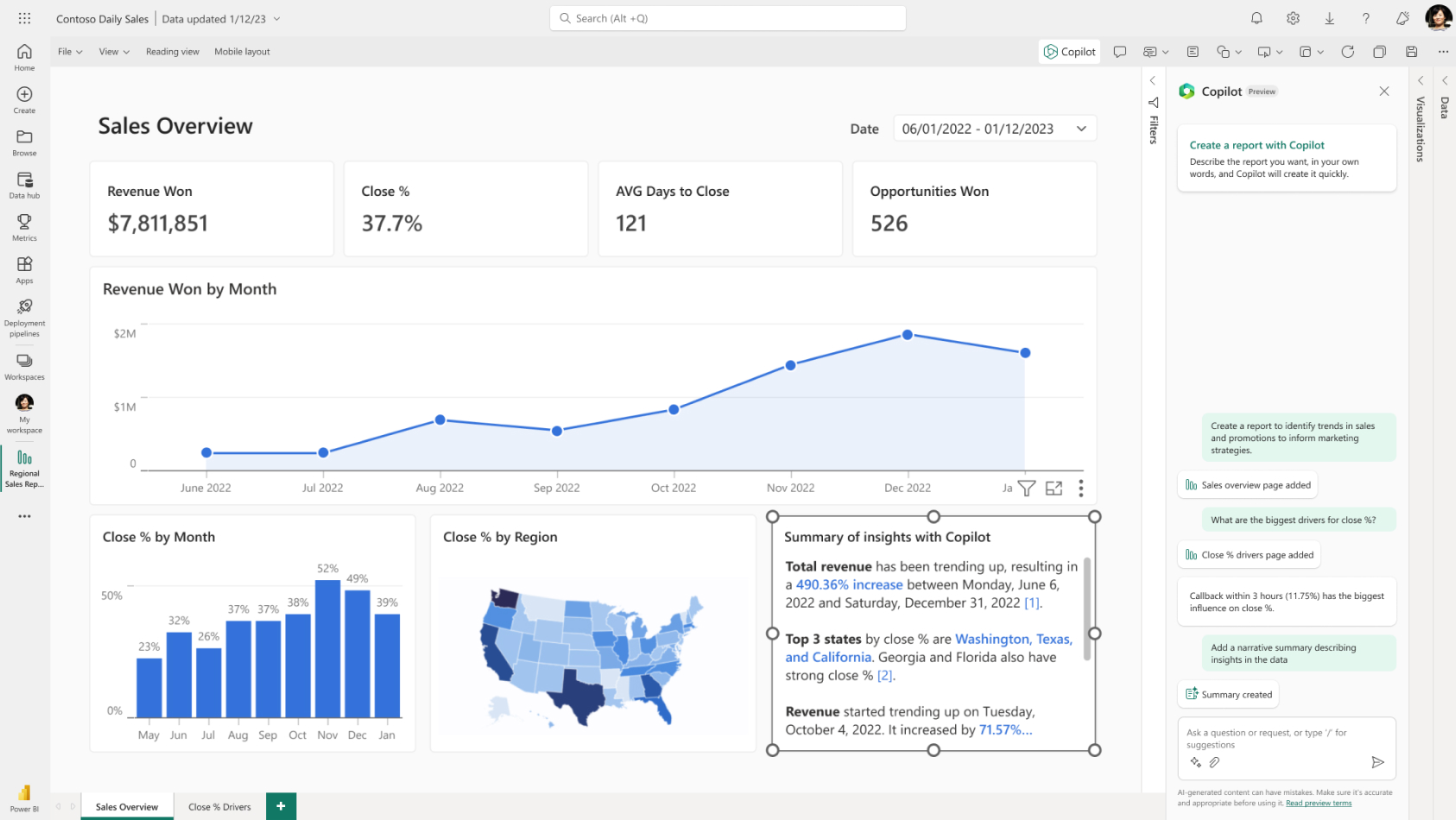Switch to Reading view
Screen dimensions: 1456x820
(x=172, y=52)
